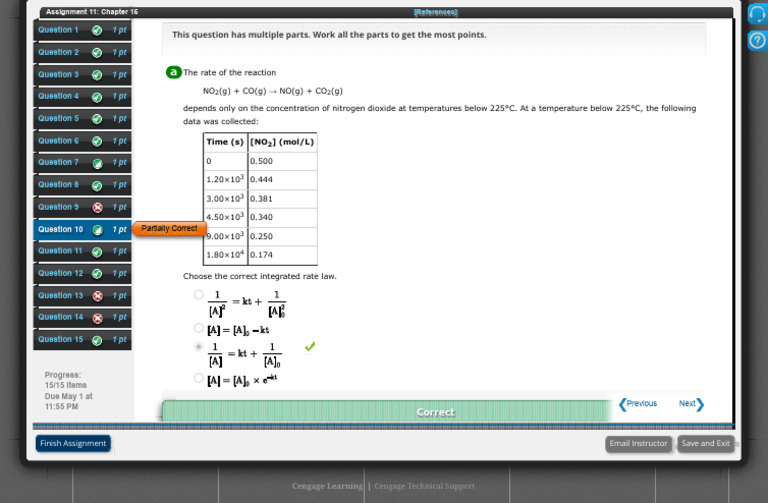
Task: Click the 0.250 concentration cell
Action: (283, 237)
